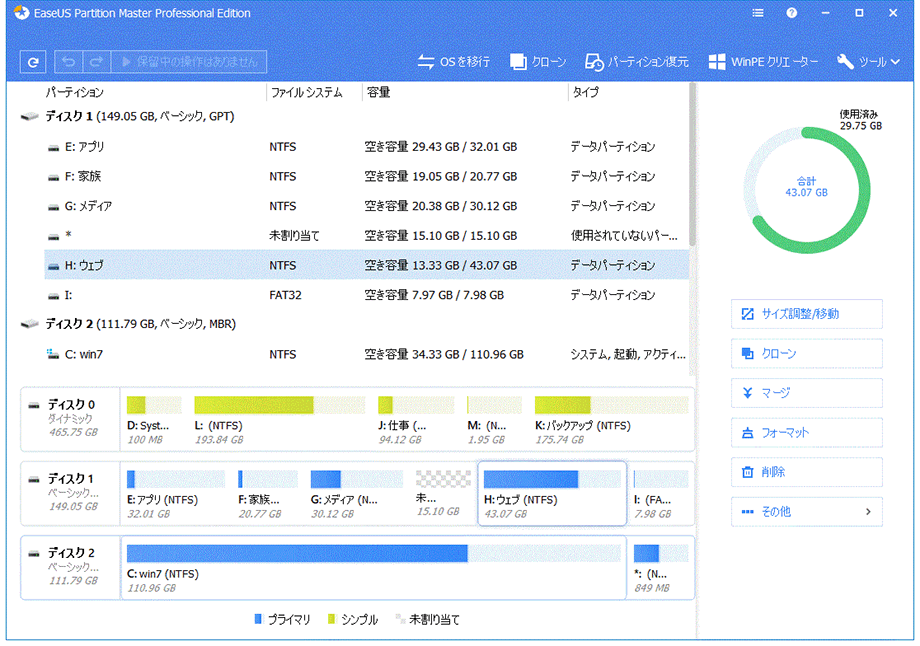Select ディスク 1 label in disk map
This screenshot has width=920, height=646.
(71, 493)
